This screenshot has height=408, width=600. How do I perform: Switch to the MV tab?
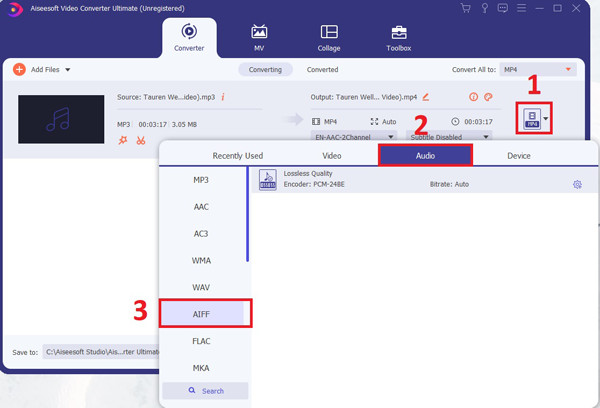259,38
